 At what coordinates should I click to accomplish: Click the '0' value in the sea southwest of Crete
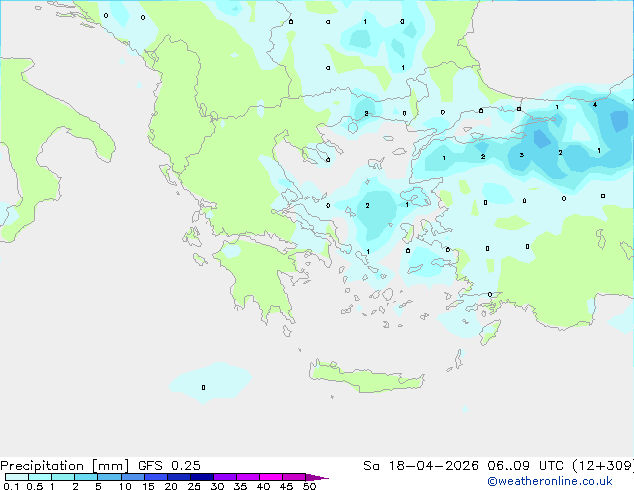203,387
